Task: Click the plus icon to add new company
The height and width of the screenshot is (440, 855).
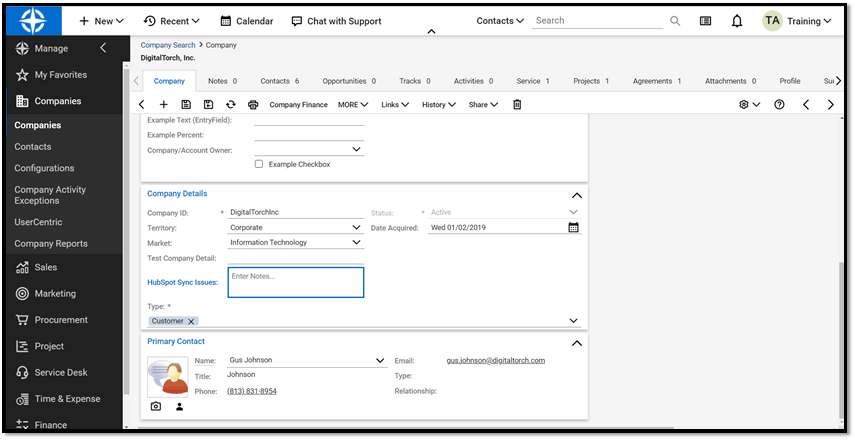Action: [164, 105]
